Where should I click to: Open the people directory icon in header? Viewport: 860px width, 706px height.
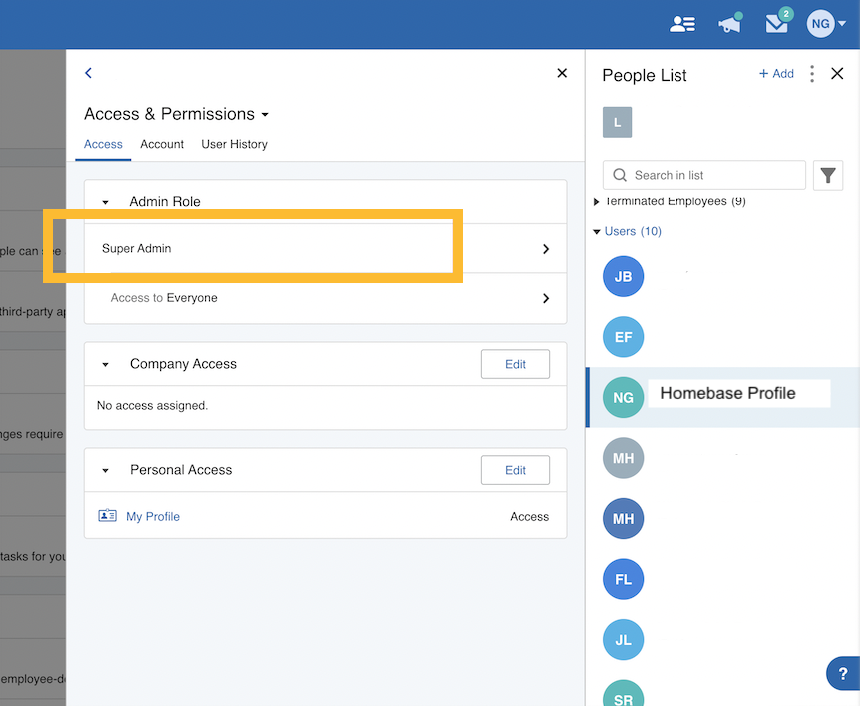682,24
